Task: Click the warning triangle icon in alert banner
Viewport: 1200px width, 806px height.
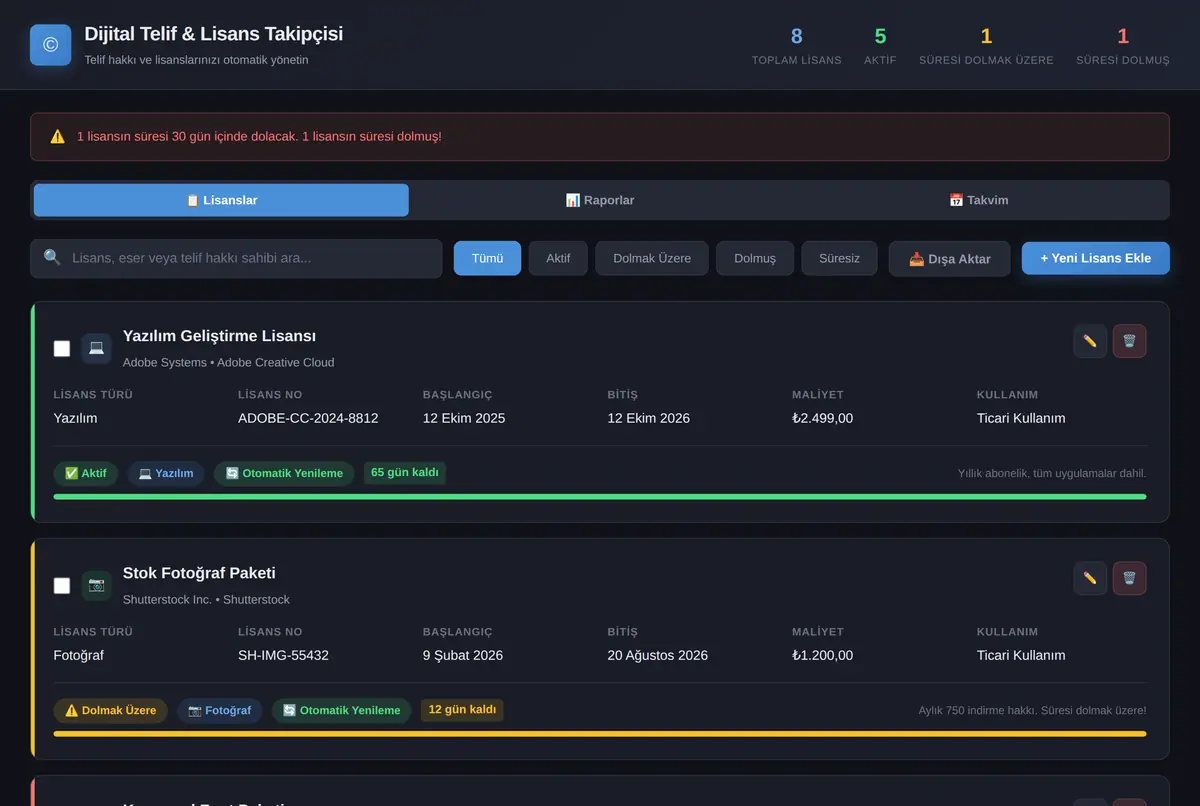Action: coord(58,136)
